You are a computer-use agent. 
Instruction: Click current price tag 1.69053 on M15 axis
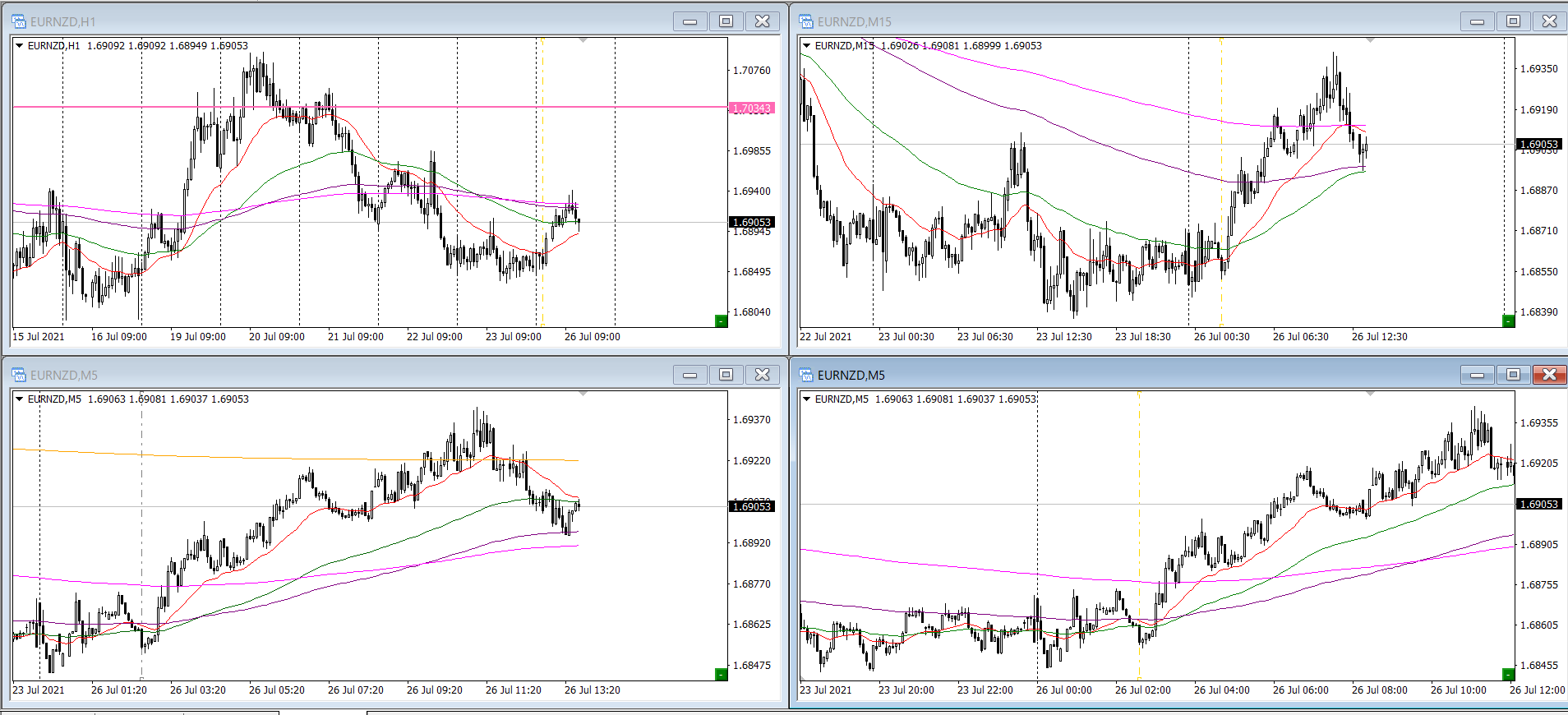pyautogui.click(x=1538, y=144)
